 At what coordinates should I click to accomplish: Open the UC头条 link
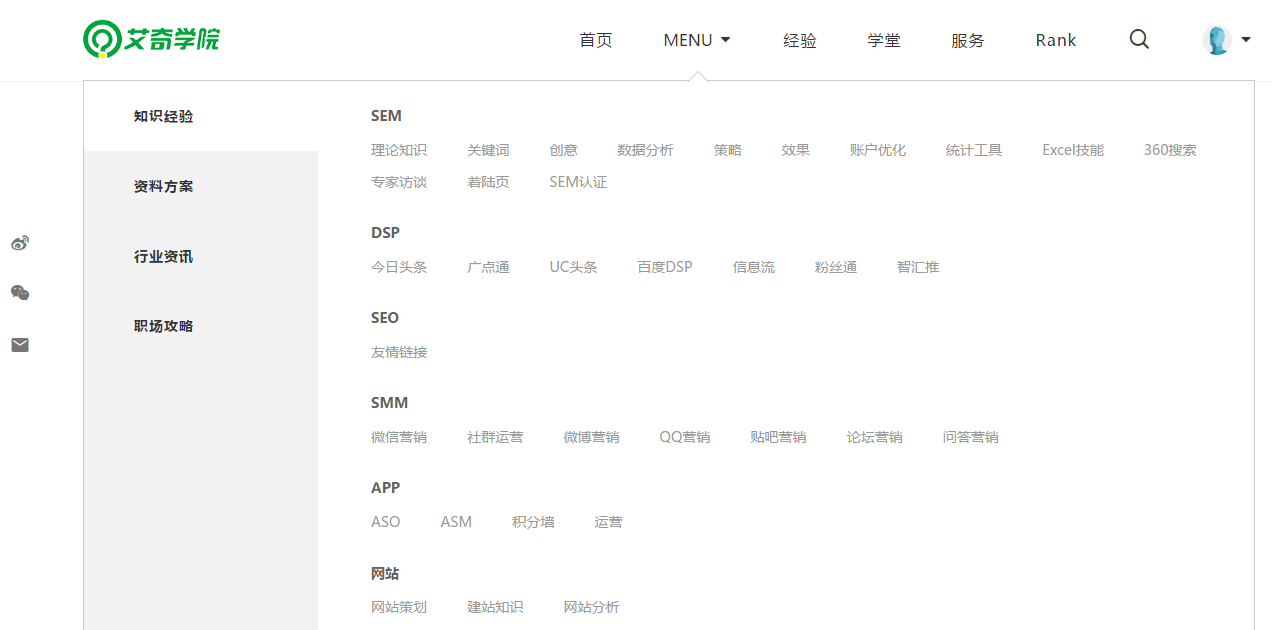[x=573, y=267]
